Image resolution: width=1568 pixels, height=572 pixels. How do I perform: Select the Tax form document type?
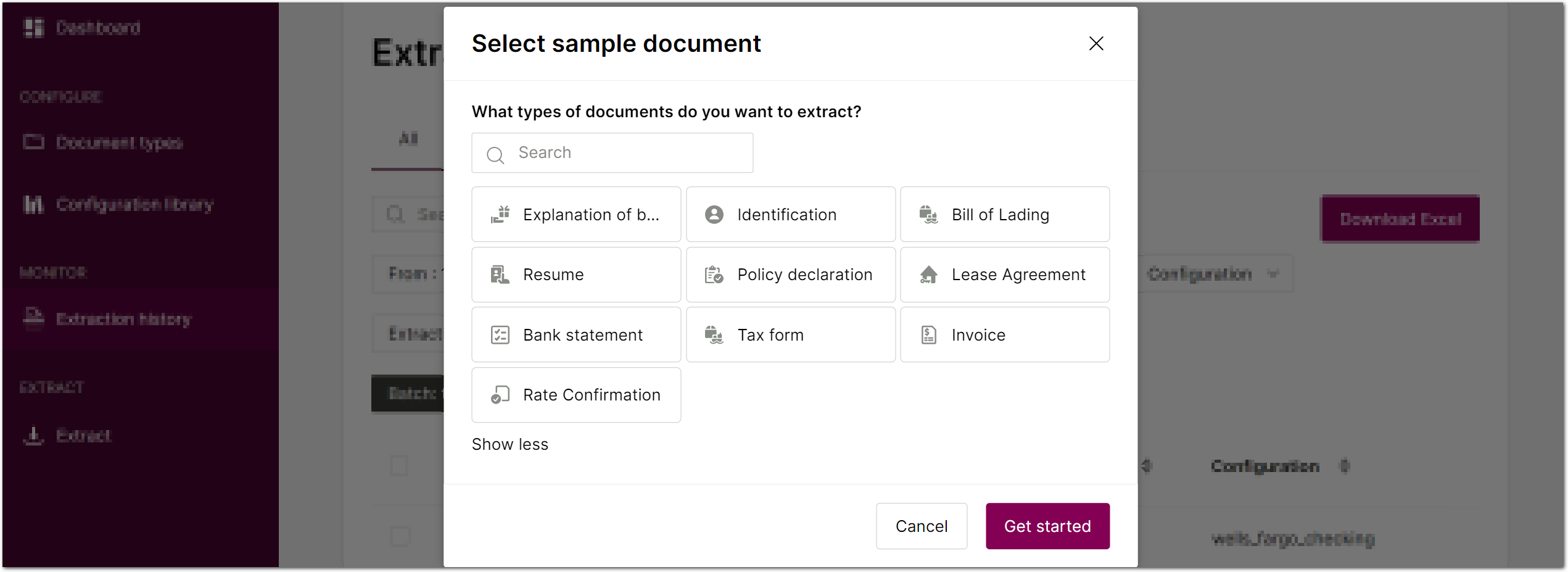click(790, 335)
